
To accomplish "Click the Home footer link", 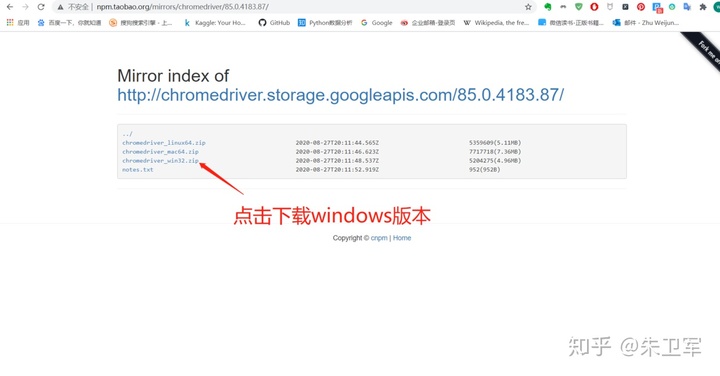I will click(402, 238).
